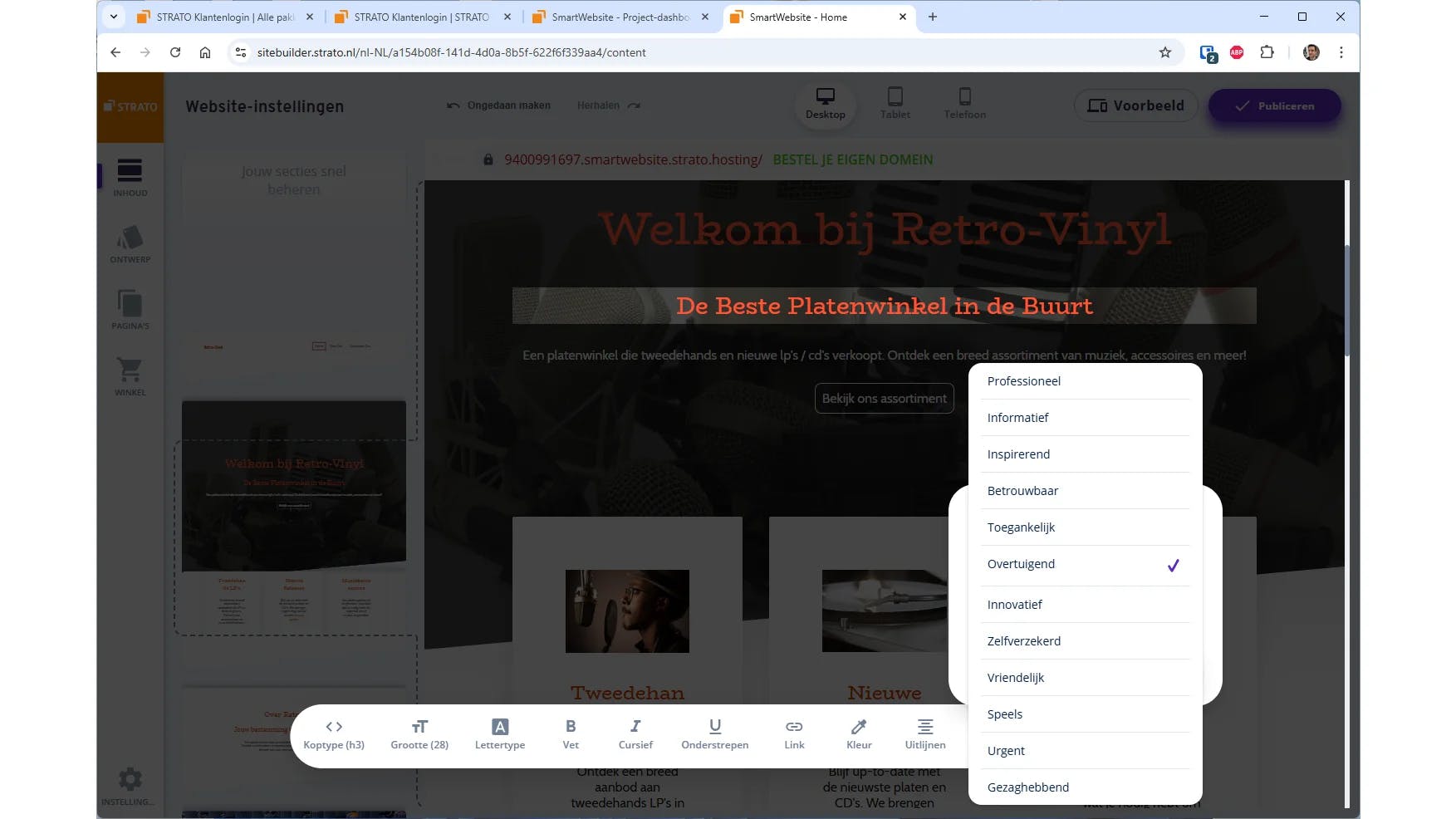Screen dimensions: 1456x819
Task: Open the Voorbeeld preview
Action: point(1135,105)
